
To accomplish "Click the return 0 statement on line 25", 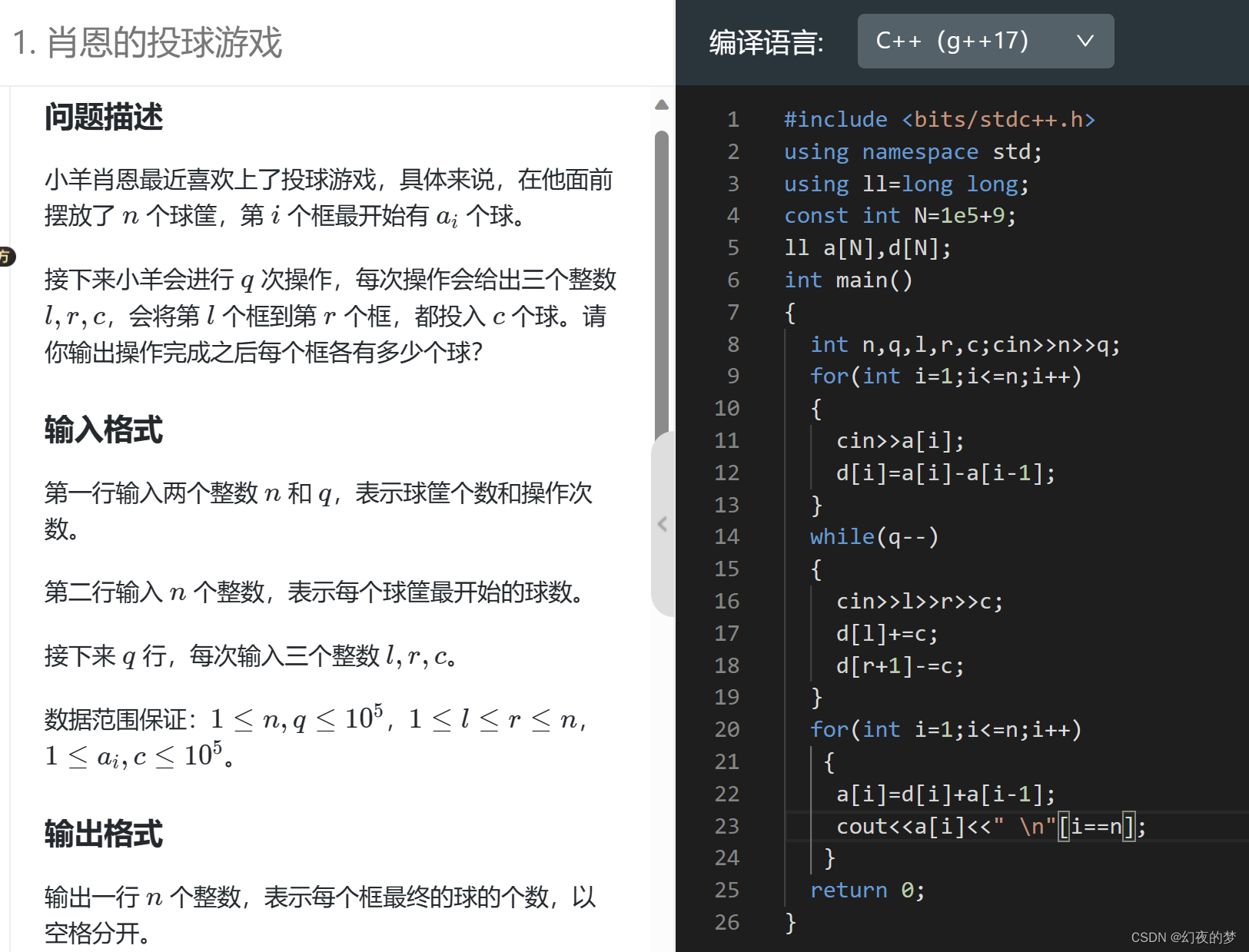I will [x=868, y=891].
